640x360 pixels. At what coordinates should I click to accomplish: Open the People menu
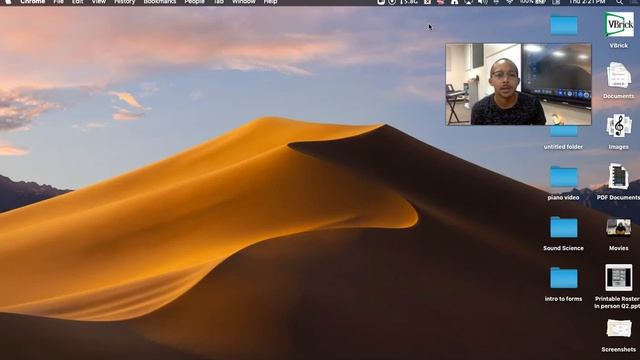[194, 2]
